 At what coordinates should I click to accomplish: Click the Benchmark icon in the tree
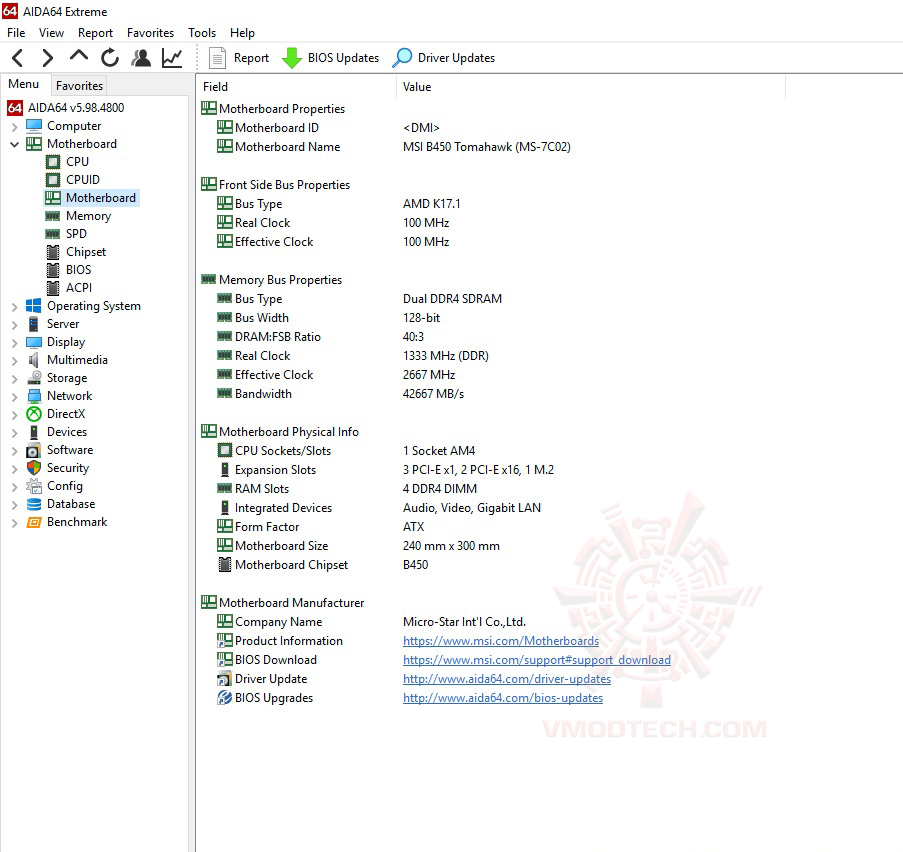34,522
